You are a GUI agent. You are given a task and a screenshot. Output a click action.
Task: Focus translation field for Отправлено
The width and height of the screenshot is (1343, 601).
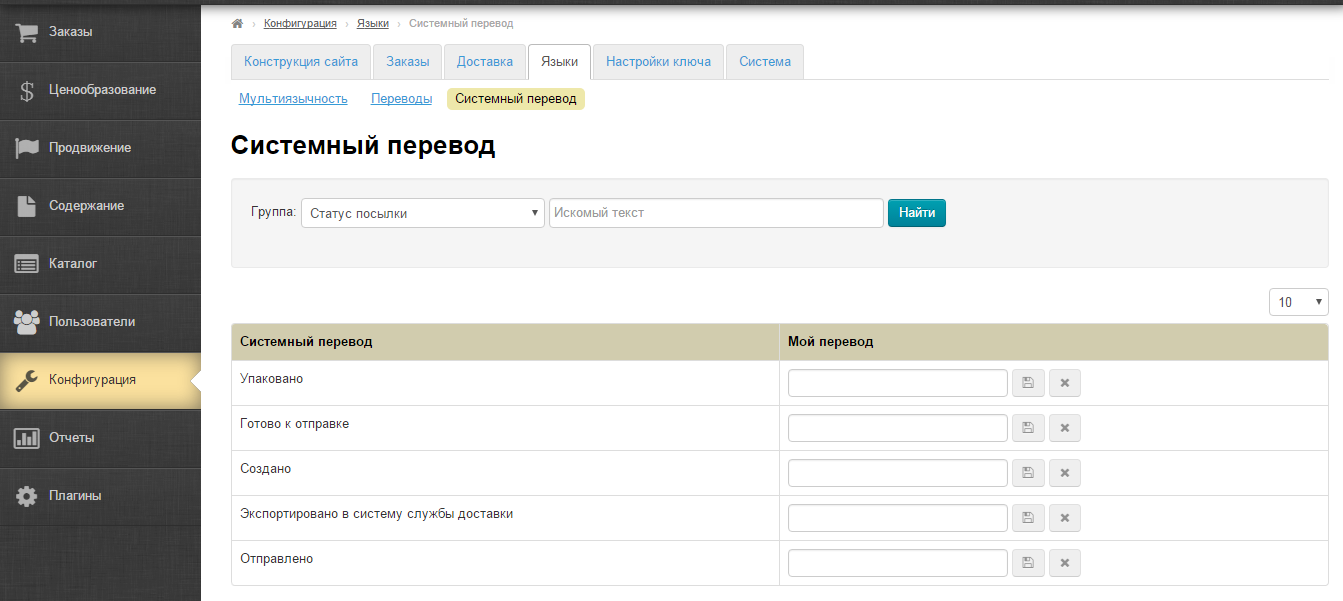click(898, 563)
